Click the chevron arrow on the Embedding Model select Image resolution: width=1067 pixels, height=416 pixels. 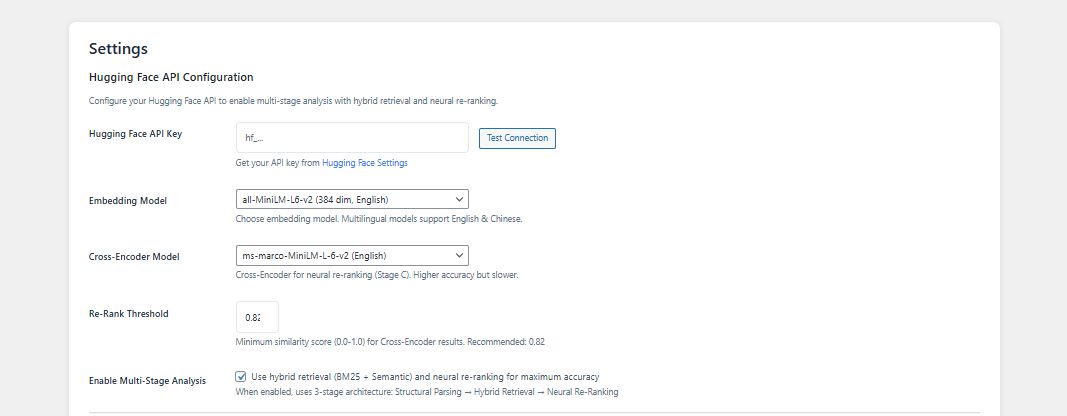click(459, 200)
